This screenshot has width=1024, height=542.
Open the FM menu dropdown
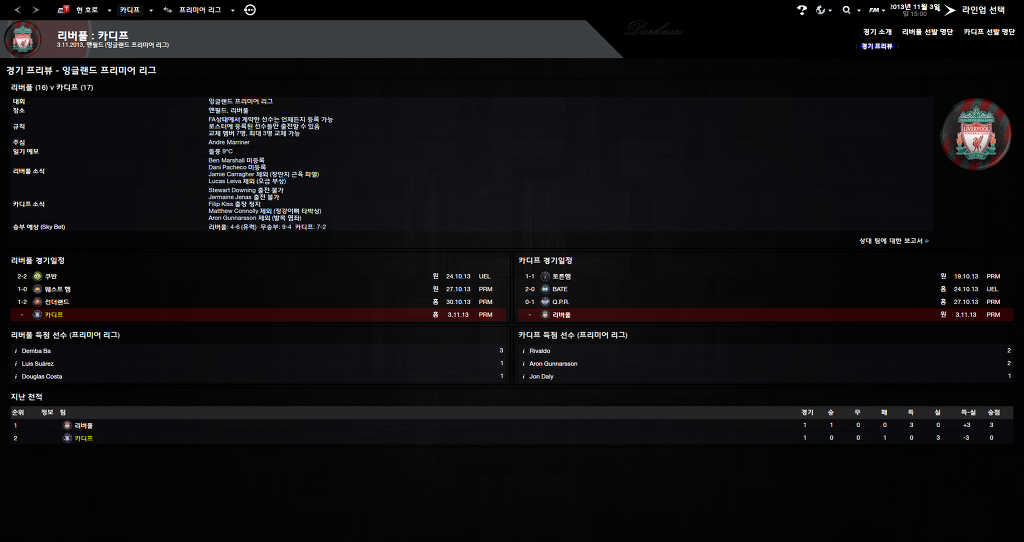click(x=874, y=10)
